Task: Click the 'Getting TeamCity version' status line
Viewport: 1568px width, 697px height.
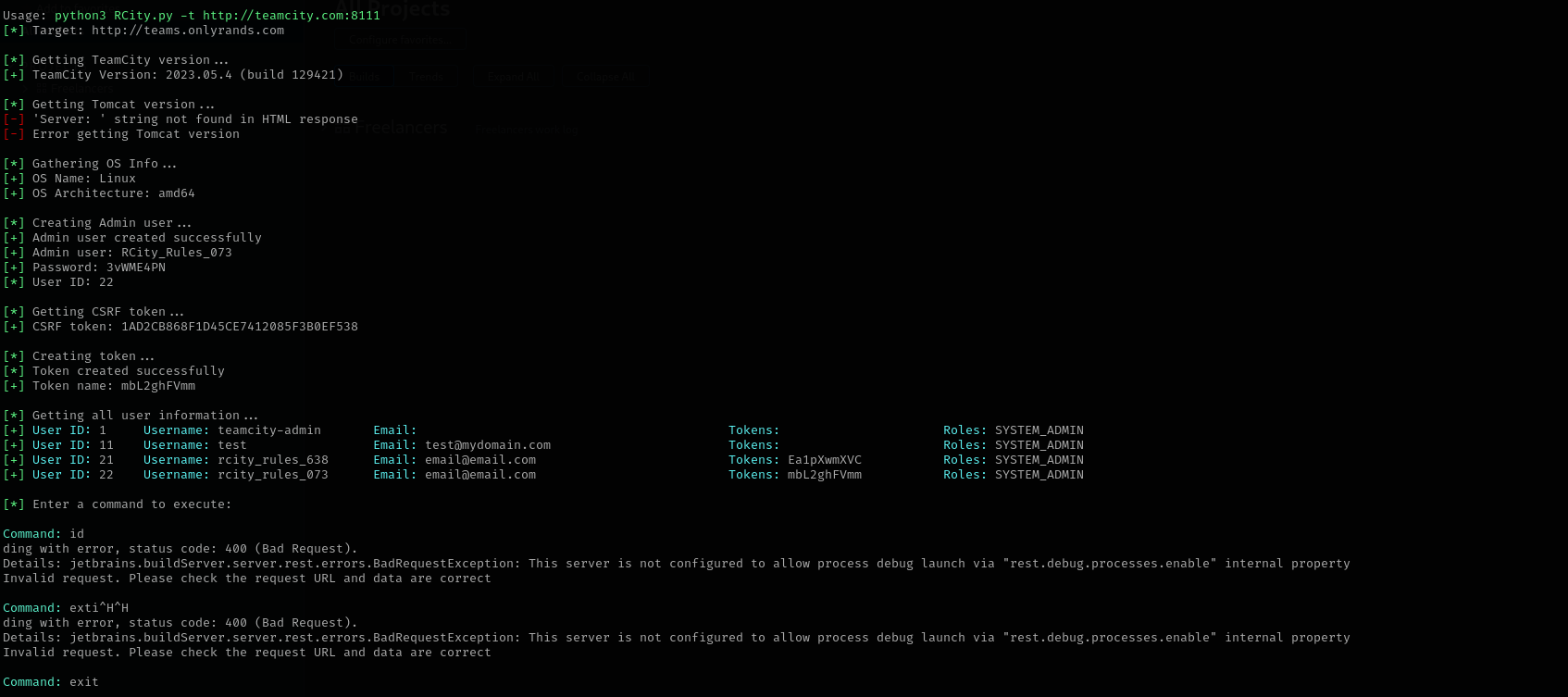Action: 116,60
